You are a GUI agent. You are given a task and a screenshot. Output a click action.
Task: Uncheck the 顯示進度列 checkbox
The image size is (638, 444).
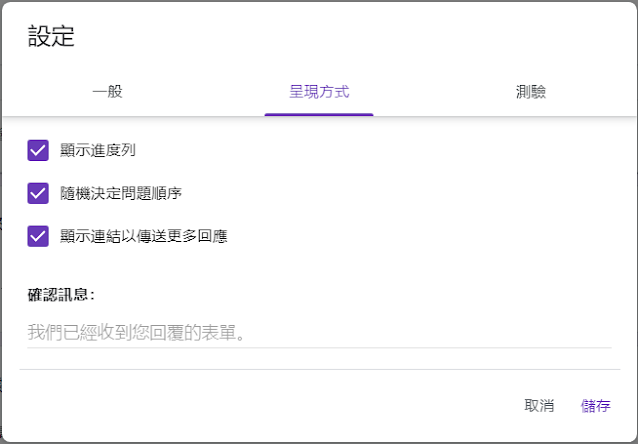point(38,150)
